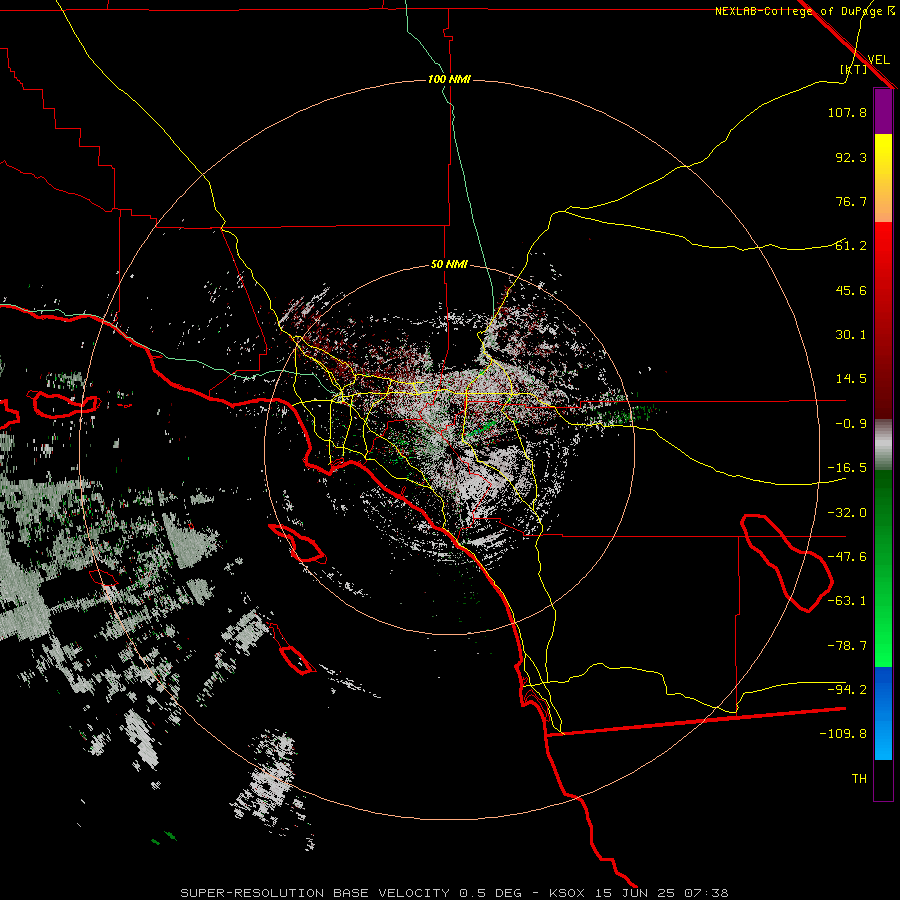The width and height of the screenshot is (900, 900).
Task: Click the VEL legend title
Action: point(878,60)
